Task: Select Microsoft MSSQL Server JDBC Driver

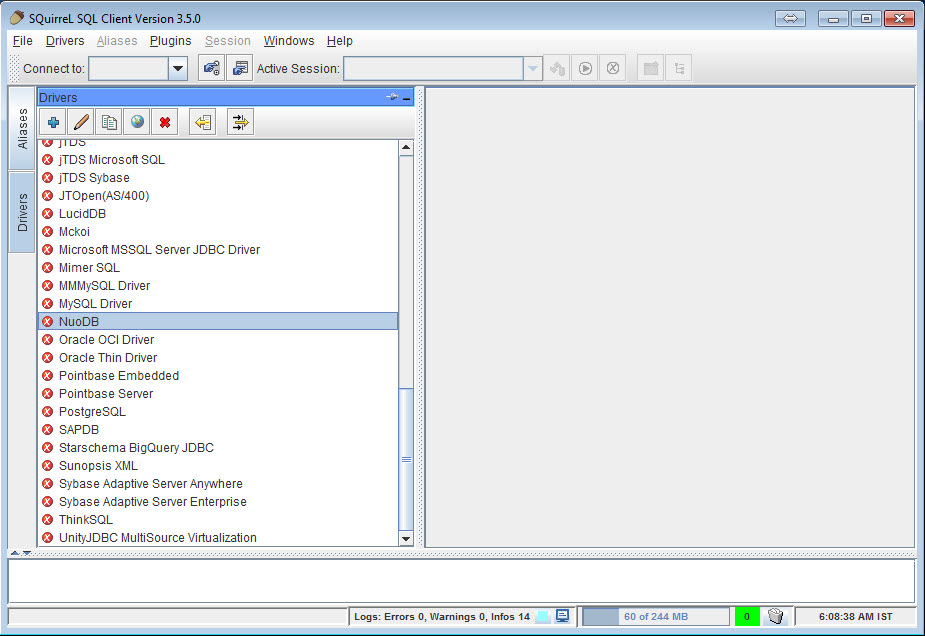Action: coord(218,250)
